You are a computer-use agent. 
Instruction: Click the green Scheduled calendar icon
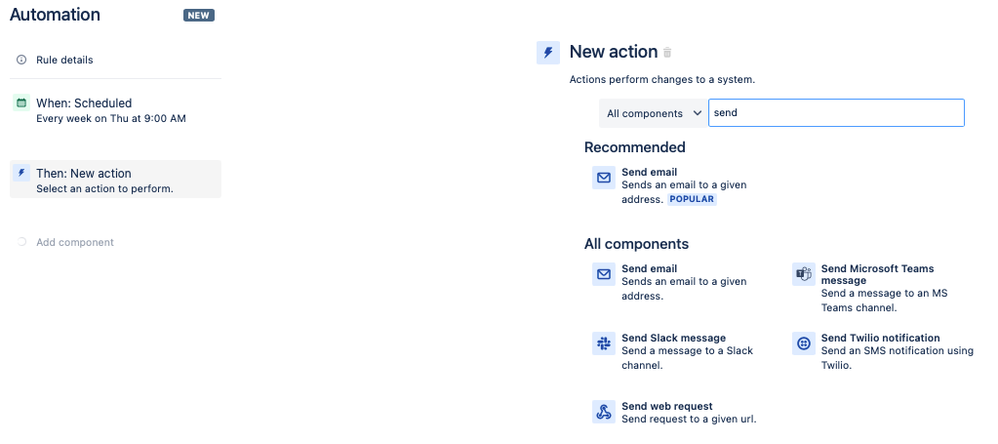point(21,103)
